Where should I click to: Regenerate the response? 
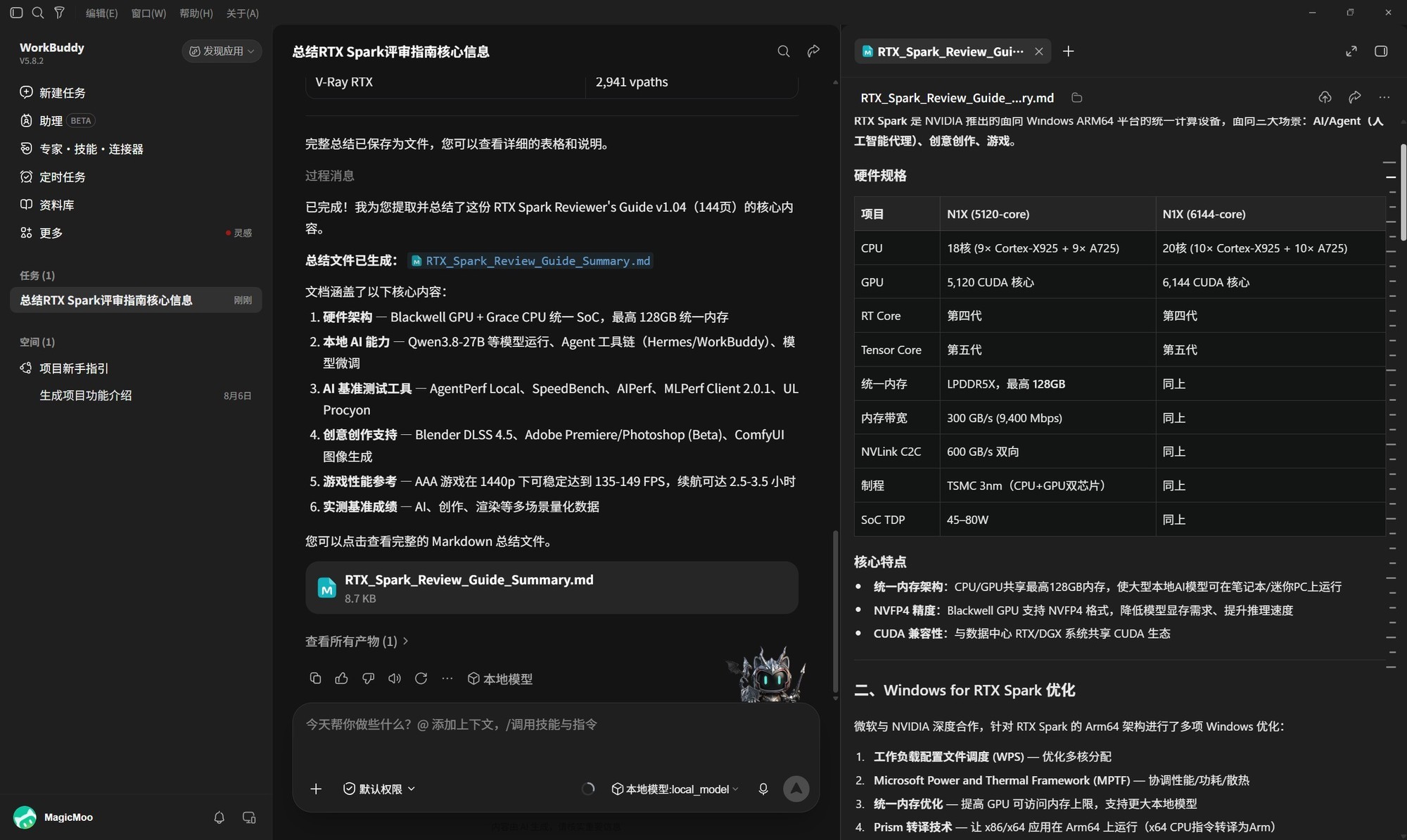point(421,678)
